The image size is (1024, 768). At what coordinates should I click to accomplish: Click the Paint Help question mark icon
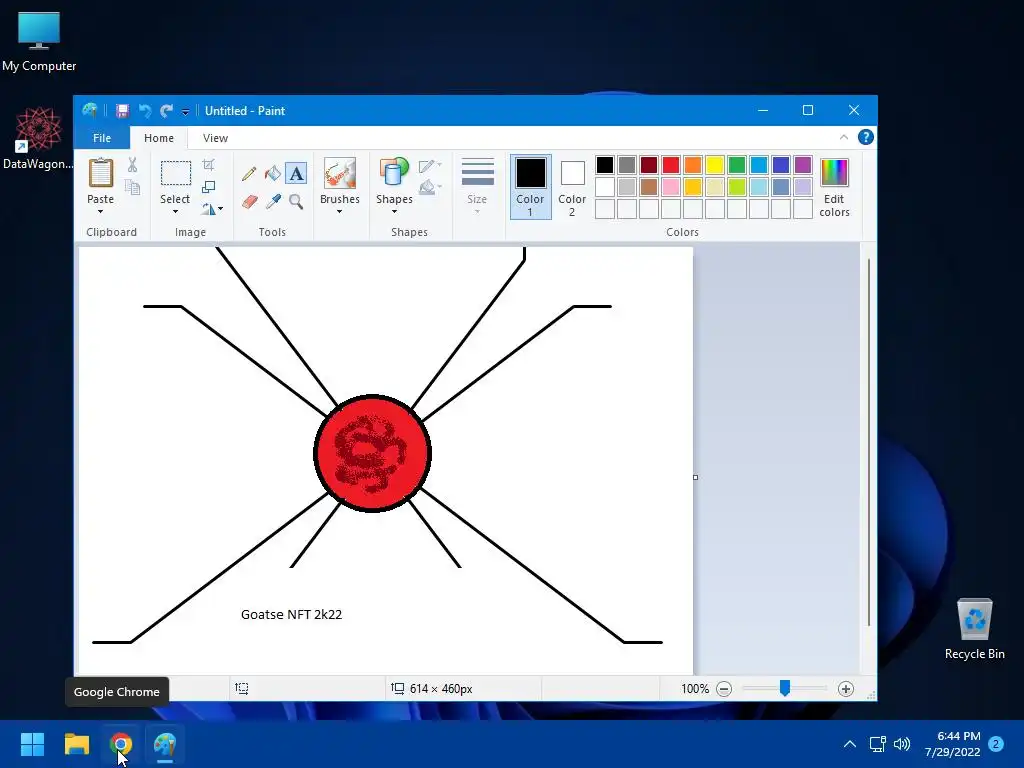865,137
